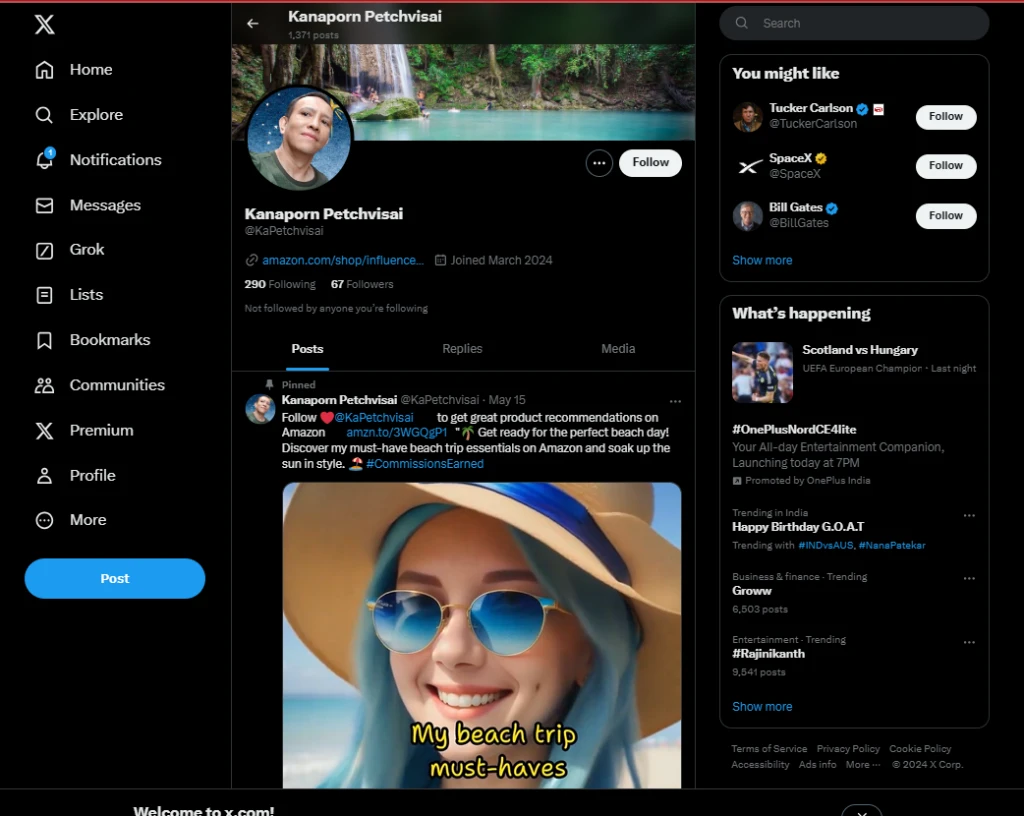
Task: Switch to the Media tab
Action: (617, 349)
